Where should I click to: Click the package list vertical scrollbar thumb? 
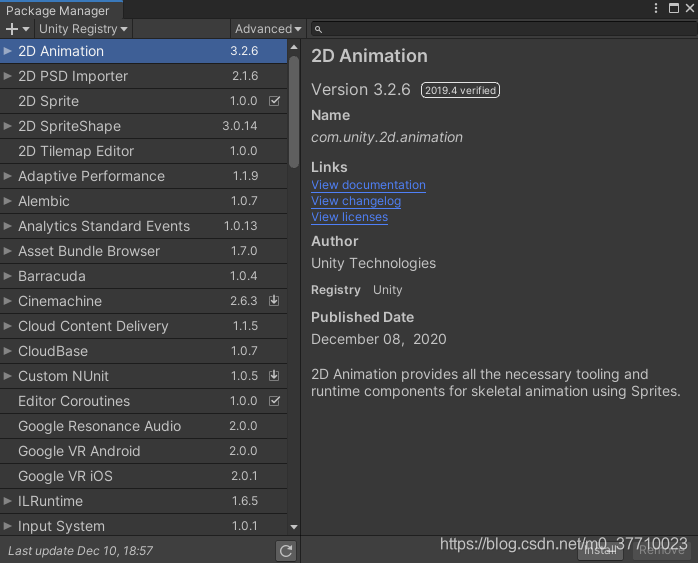294,110
